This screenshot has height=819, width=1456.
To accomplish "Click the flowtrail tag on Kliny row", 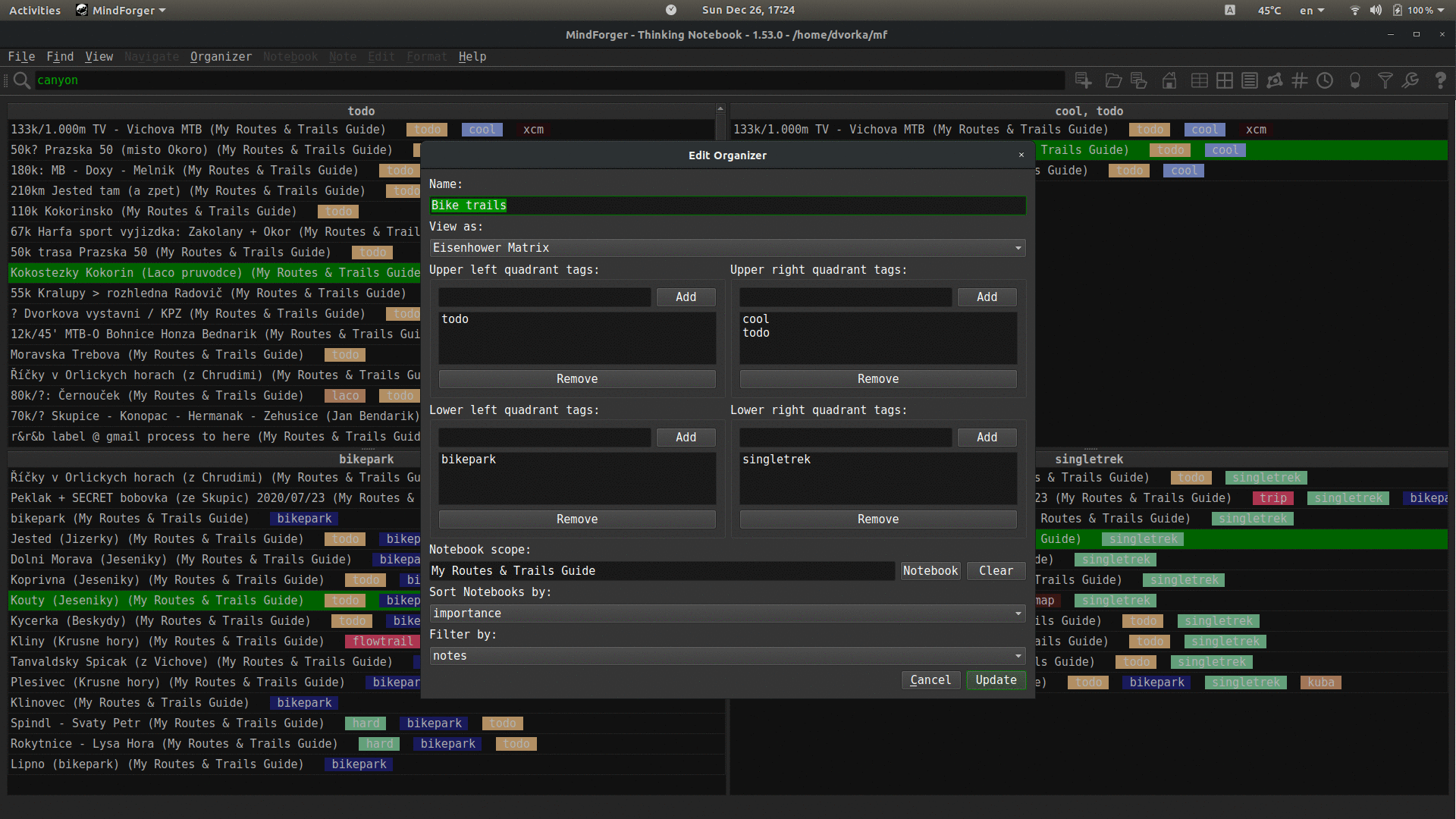I will point(382,642).
